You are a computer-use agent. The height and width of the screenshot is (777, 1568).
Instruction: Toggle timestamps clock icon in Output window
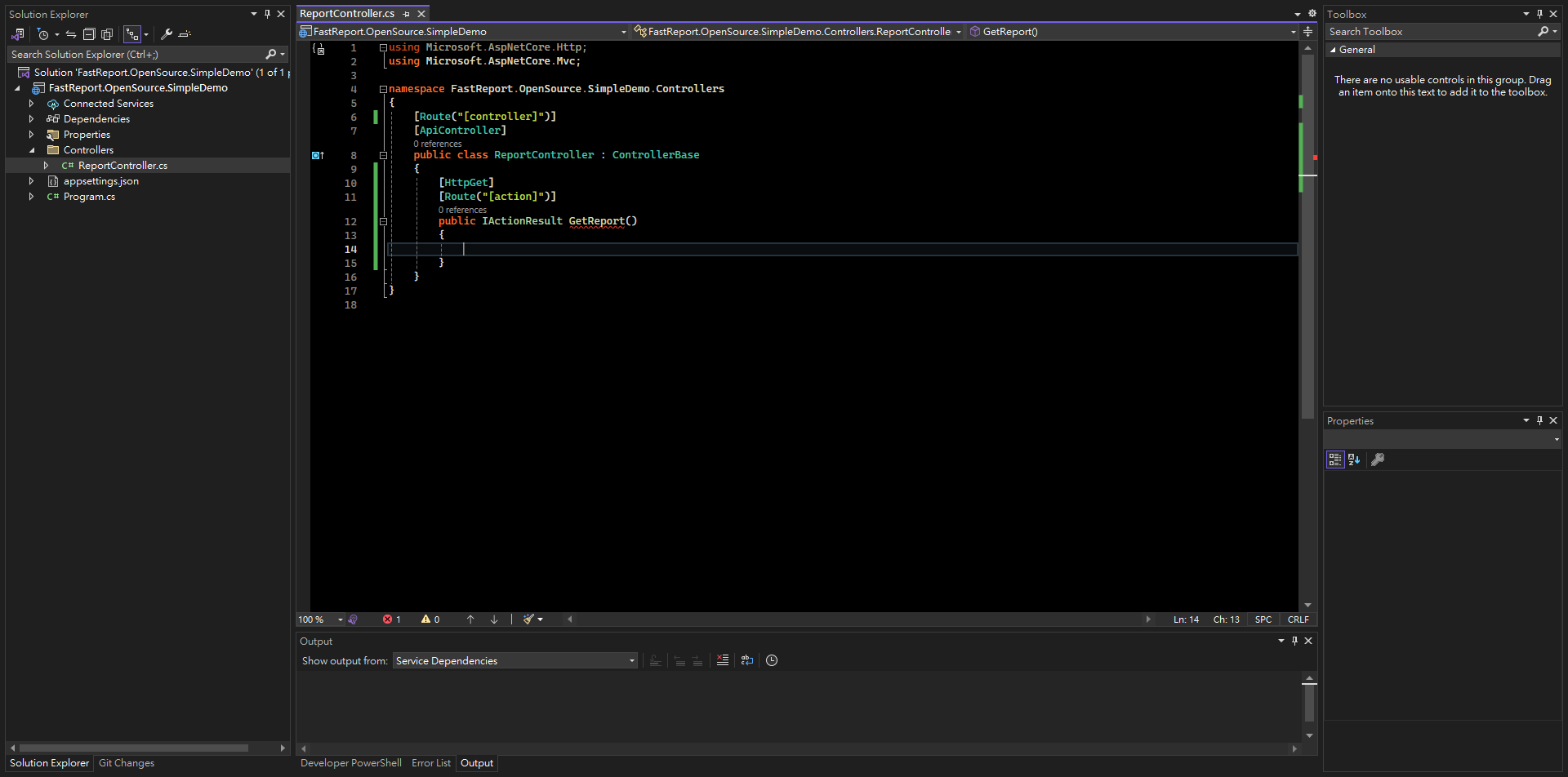click(772, 660)
